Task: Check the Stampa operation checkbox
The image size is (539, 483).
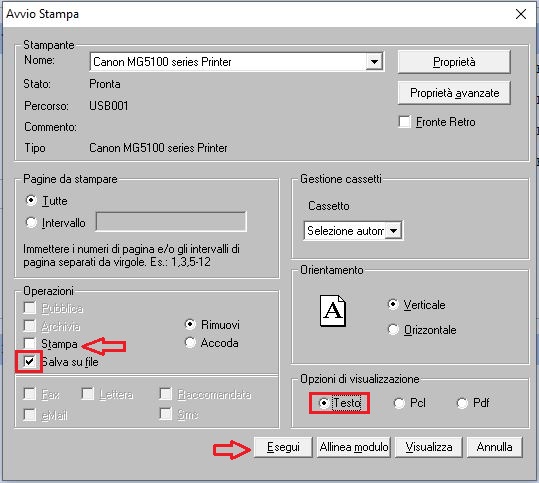Action: point(30,343)
